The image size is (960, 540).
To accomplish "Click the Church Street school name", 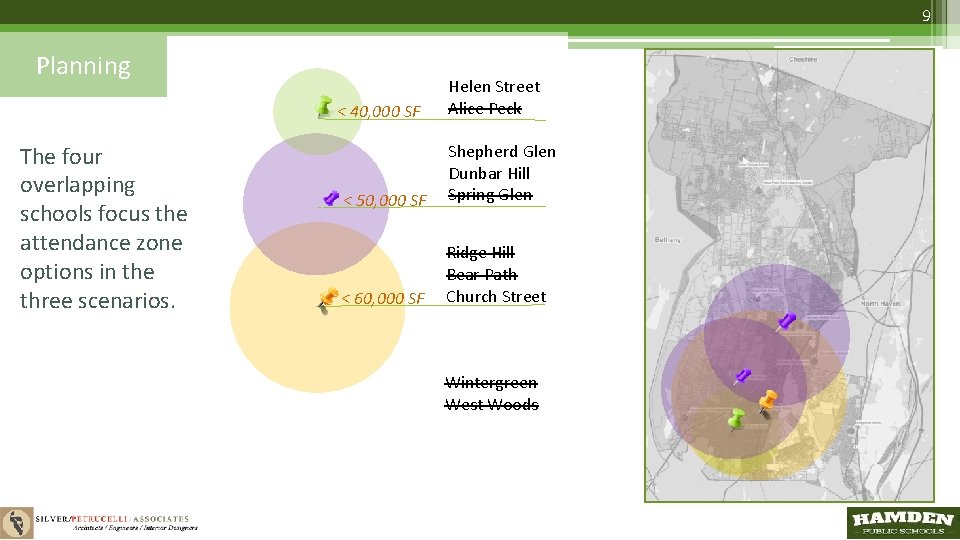I will (496, 296).
